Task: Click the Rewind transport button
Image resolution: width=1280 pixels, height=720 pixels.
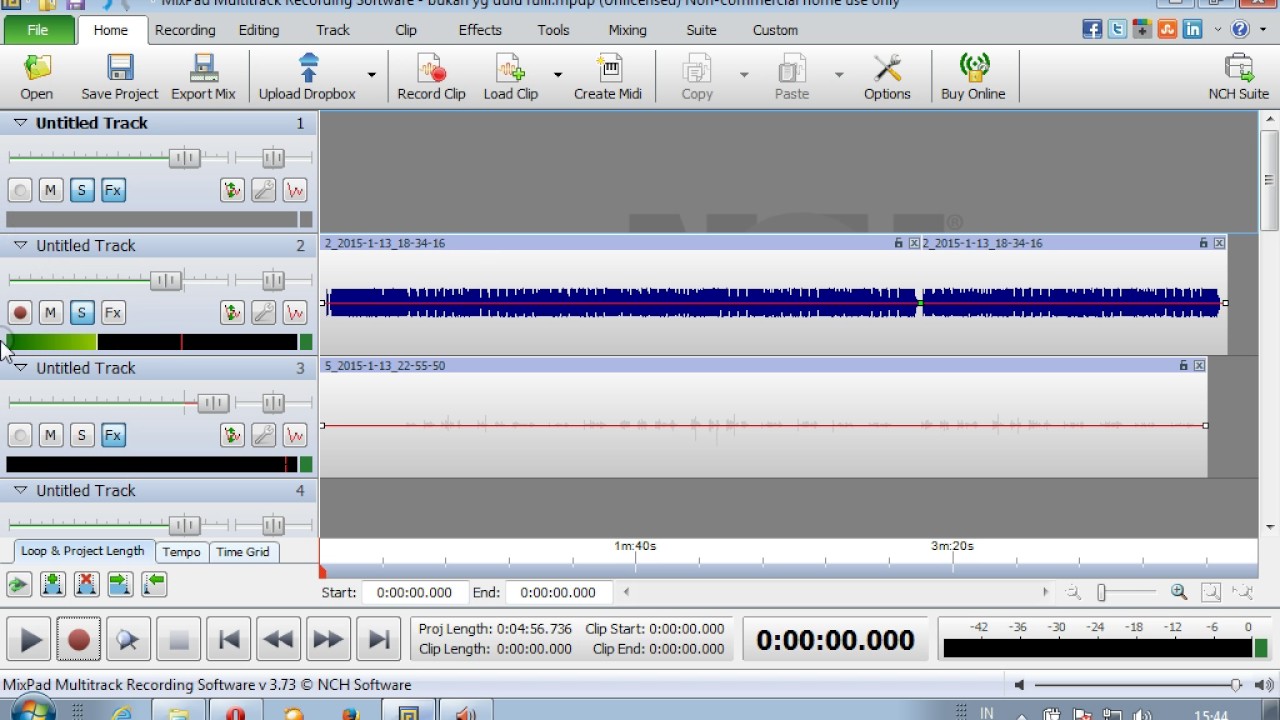Action: coord(279,640)
